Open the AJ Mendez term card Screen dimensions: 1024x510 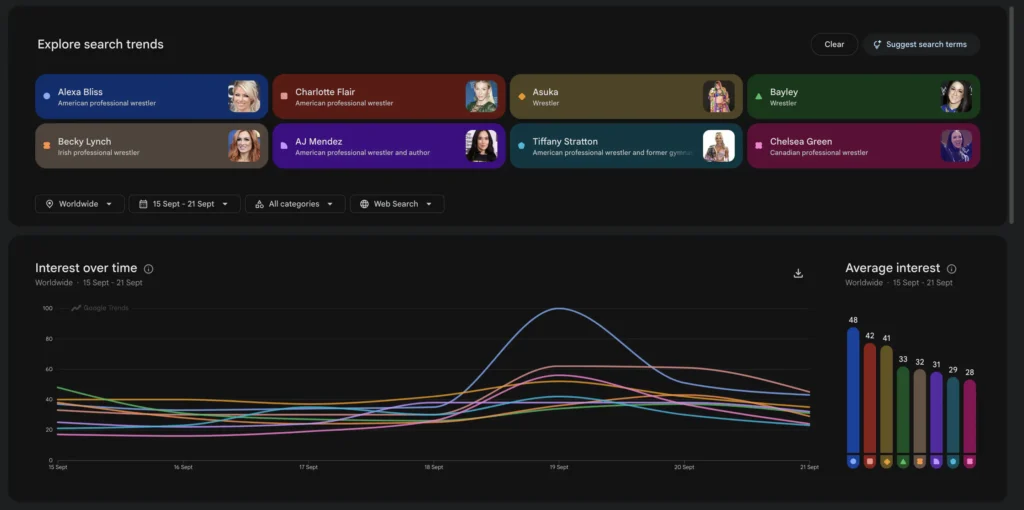pyautogui.click(x=389, y=146)
